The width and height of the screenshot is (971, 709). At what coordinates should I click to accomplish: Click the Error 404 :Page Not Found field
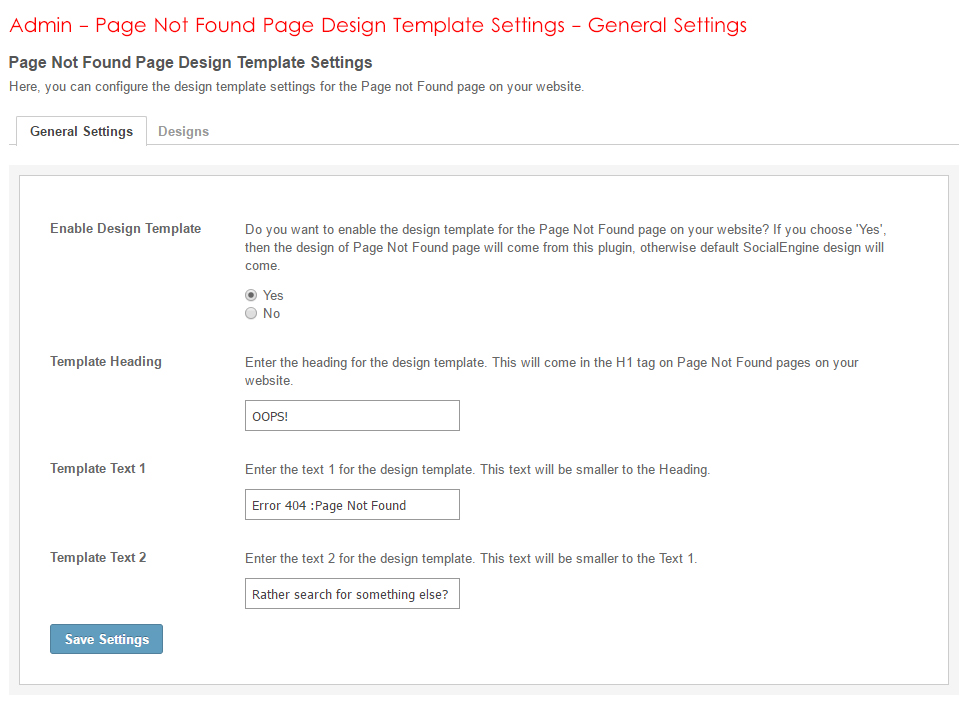[x=352, y=505]
